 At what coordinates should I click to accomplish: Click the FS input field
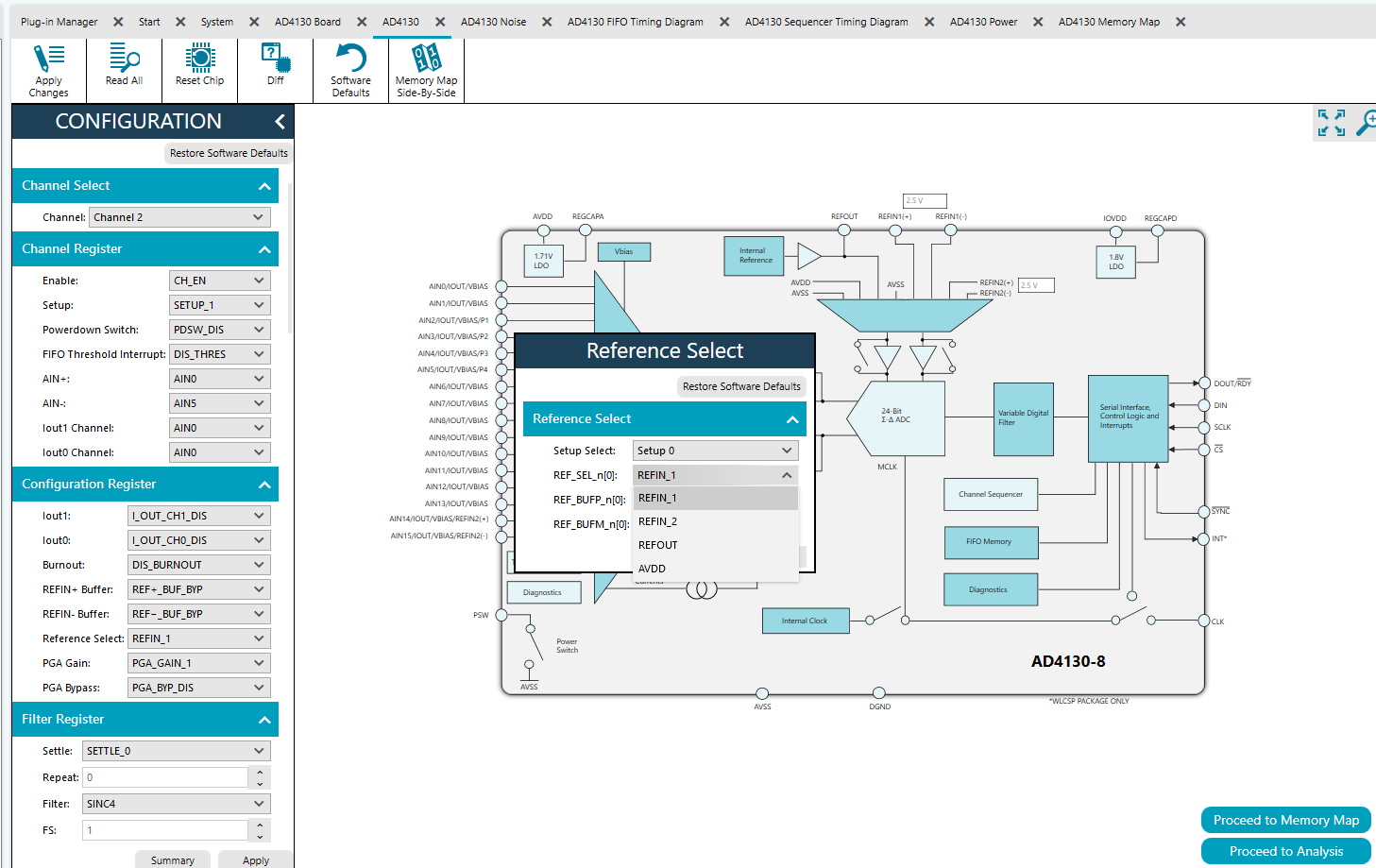165,830
